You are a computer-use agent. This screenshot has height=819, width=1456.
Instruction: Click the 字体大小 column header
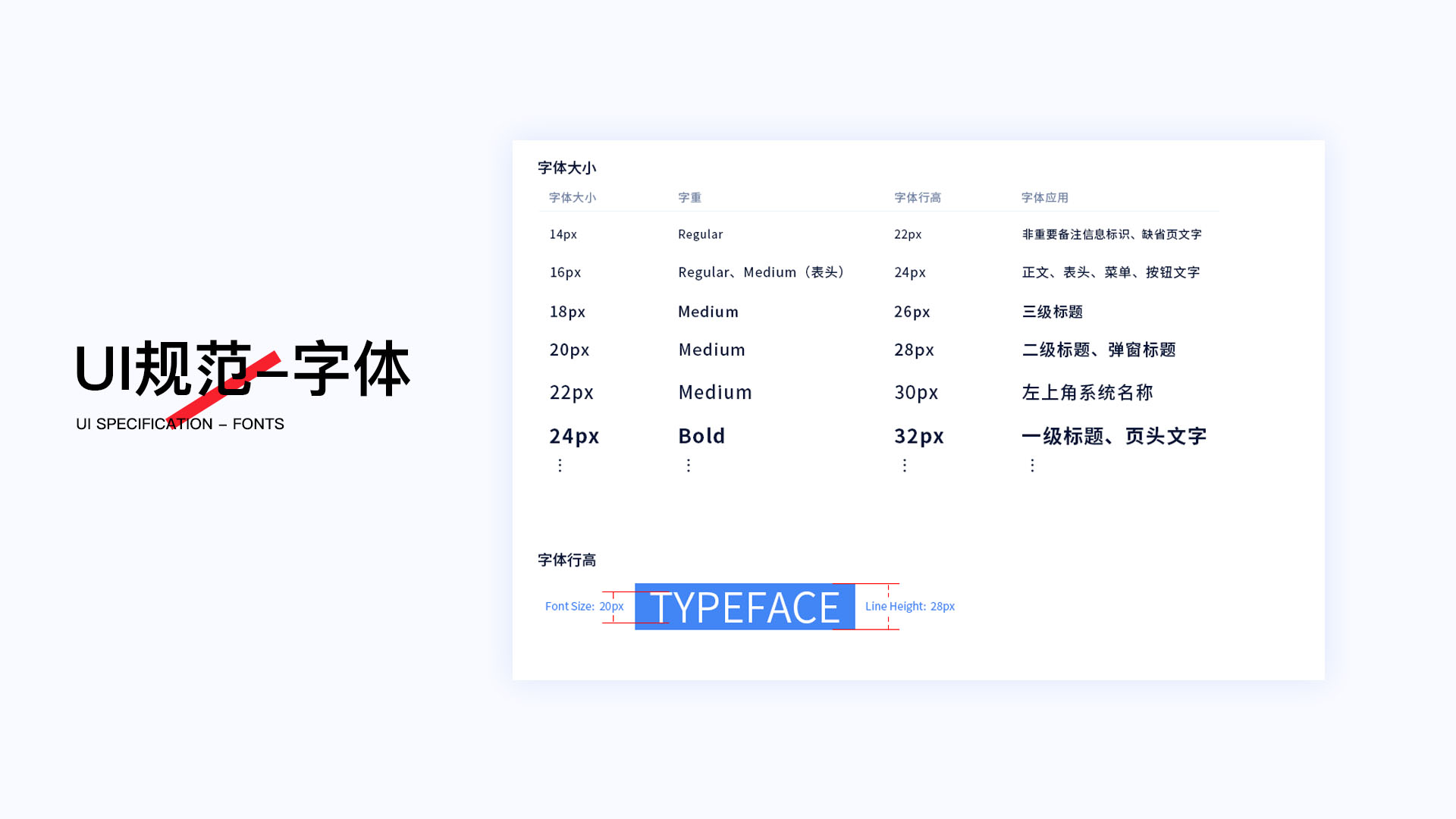click(x=572, y=198)
